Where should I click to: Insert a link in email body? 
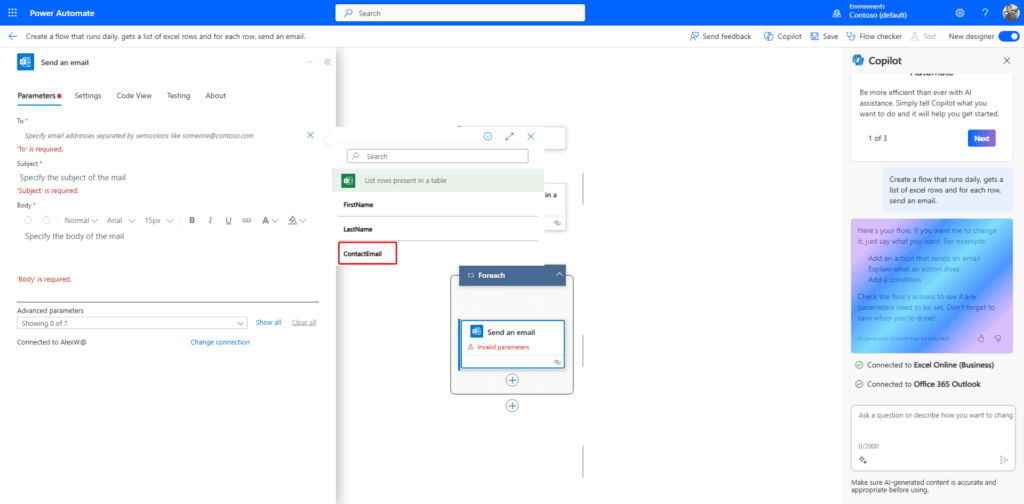point(247,220)
